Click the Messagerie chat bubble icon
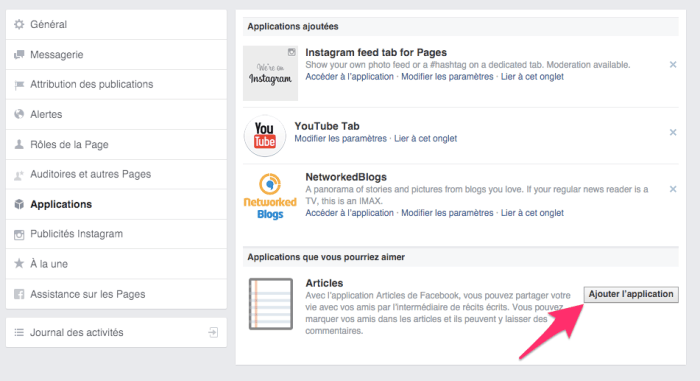 pos(19,54)
